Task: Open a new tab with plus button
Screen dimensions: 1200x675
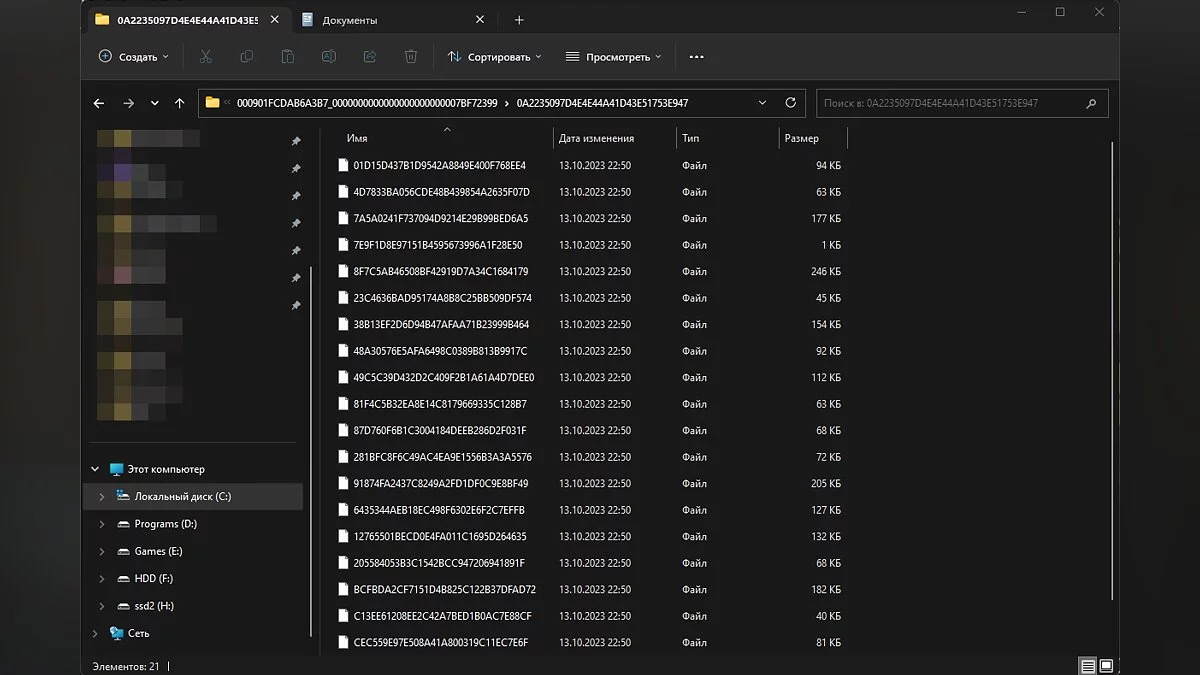Action: click(518, 20)
